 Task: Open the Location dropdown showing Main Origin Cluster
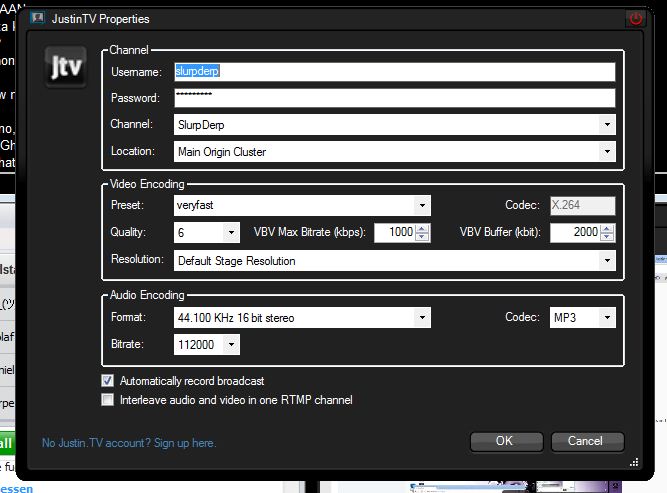point(394,152)
